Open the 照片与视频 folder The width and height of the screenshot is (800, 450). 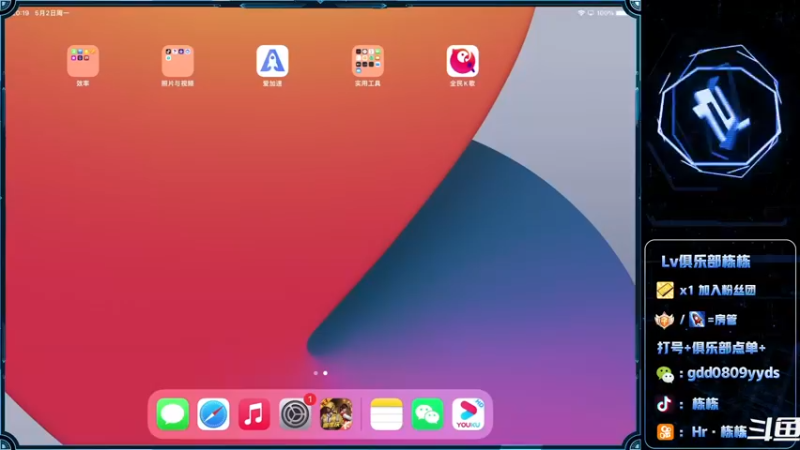[x=178, y=61]
